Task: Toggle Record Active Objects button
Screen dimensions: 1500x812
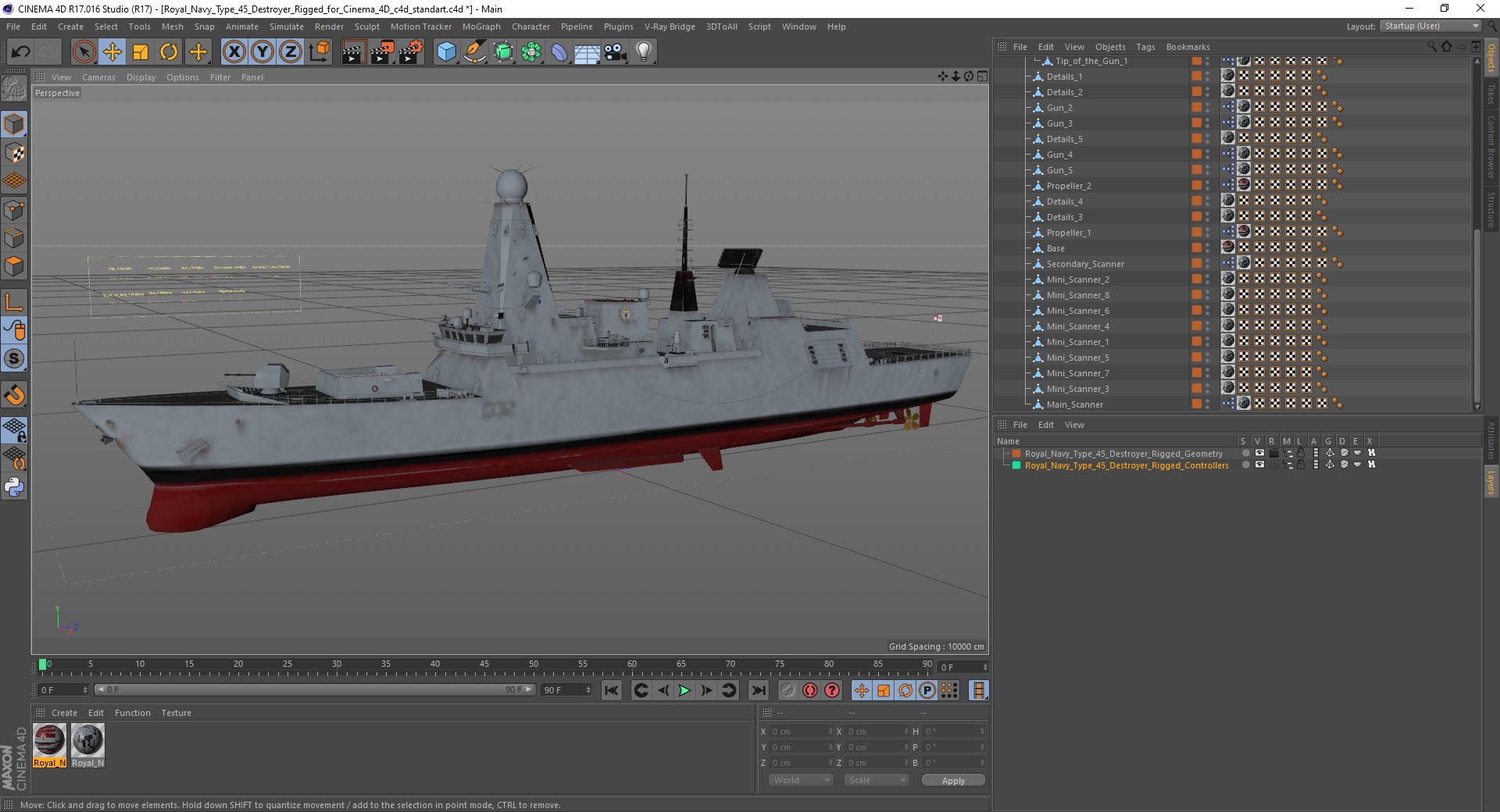Action: pyautogui.click(x=787, y=690)
